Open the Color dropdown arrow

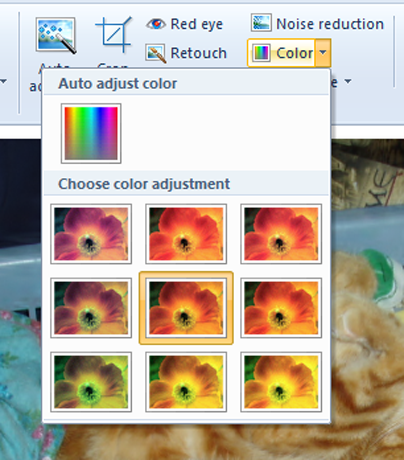coord(323,53)
